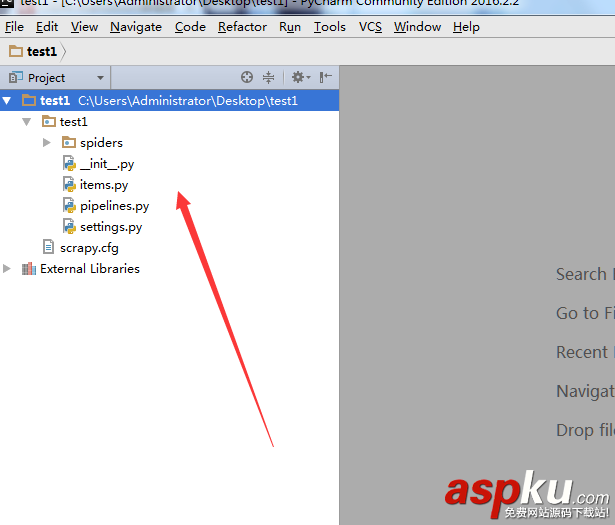
Task: Click the Python icon of settings.py
Action: pyautogui.click(x=69, y=227)
